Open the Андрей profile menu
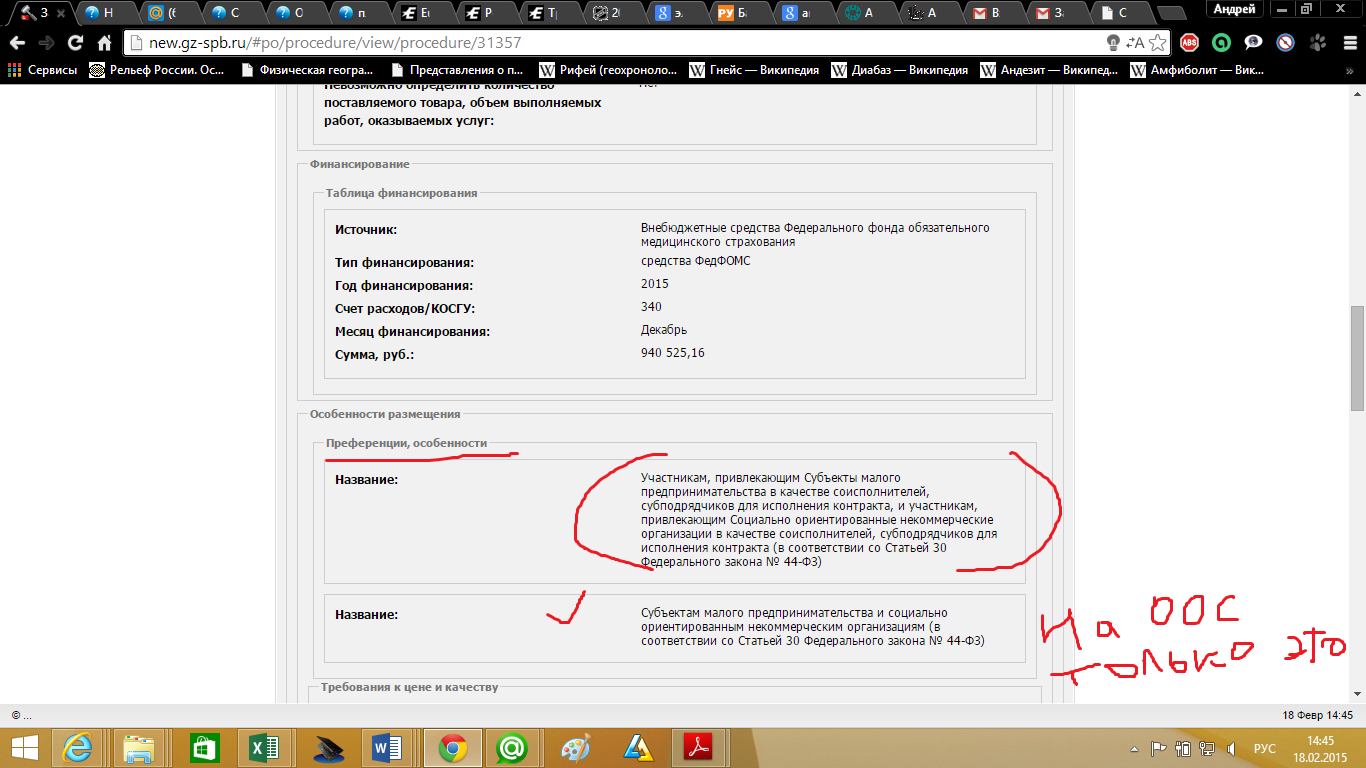1366x768 pixels. coord(1234,8)
